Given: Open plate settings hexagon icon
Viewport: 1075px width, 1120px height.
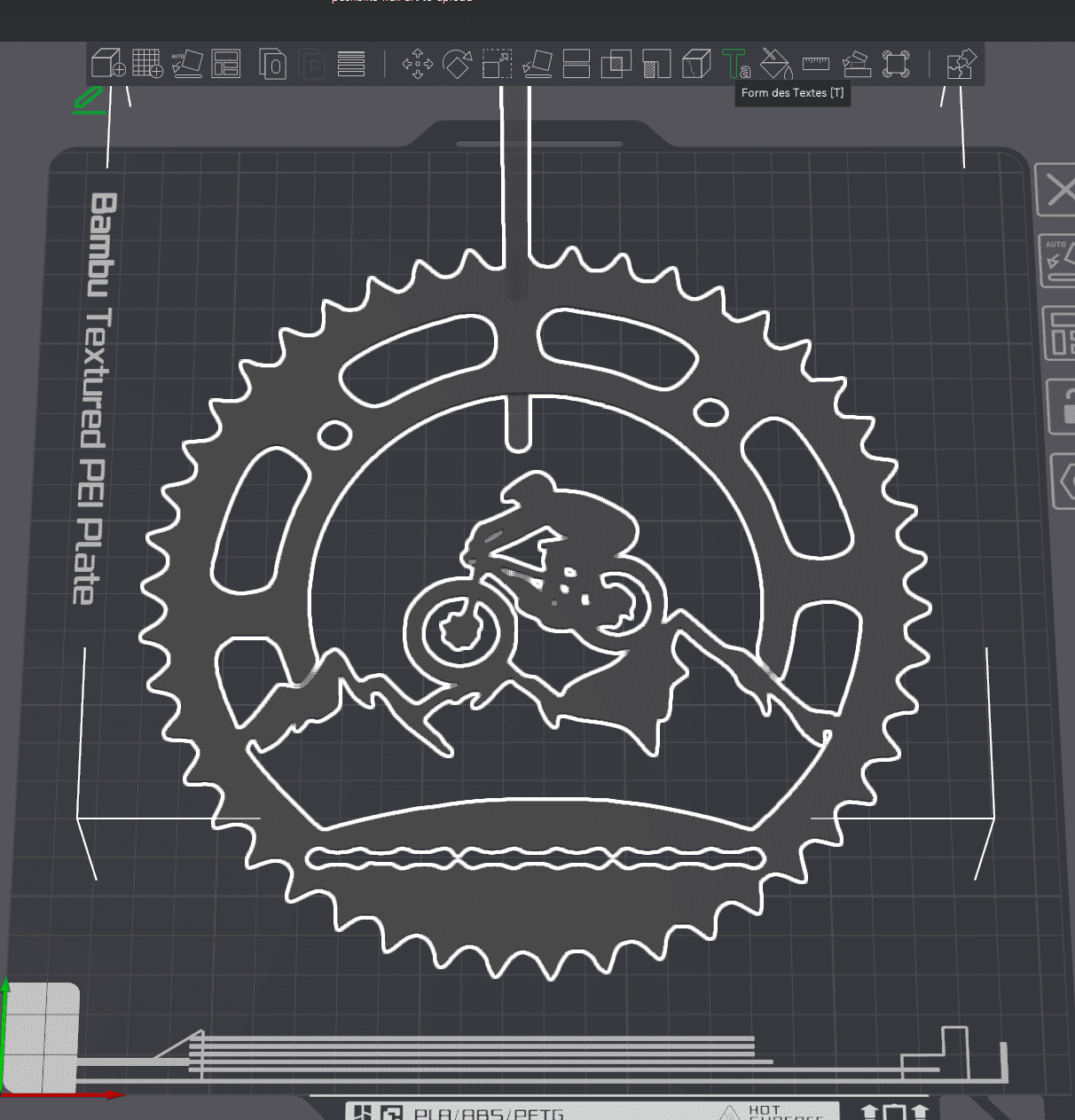Looking at the screenshot, I should (x=1064, y=482).
